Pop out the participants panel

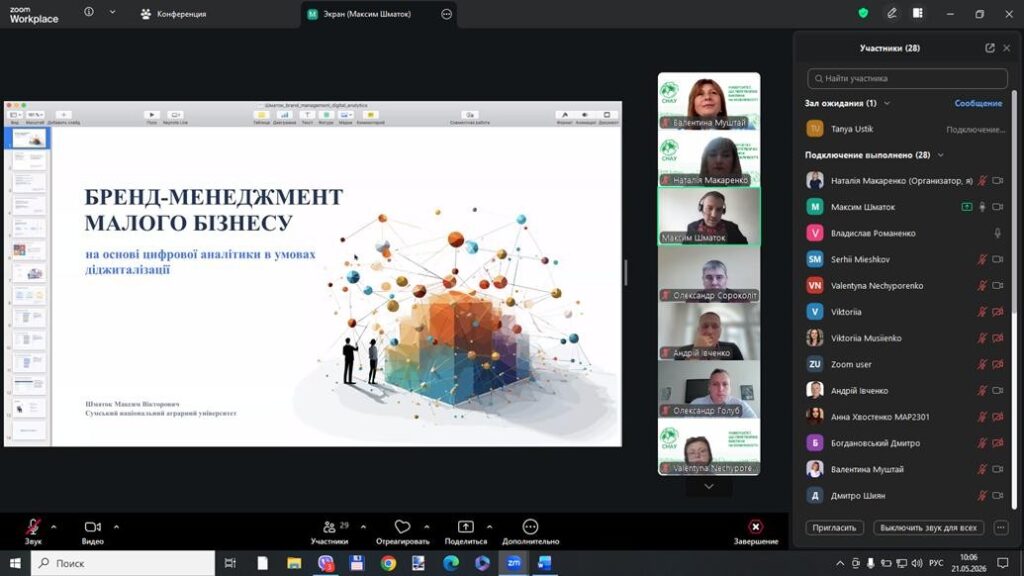[989, 48]
